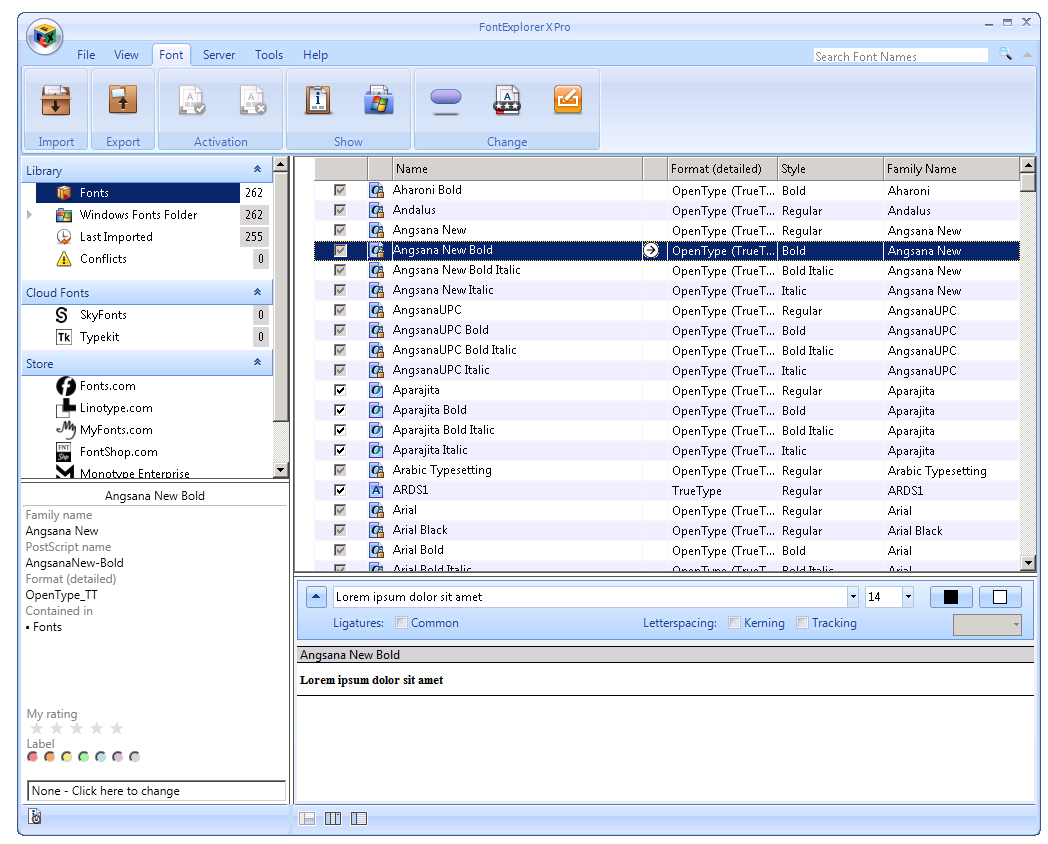Click the rating change icon in ribbon

[507, 100]
